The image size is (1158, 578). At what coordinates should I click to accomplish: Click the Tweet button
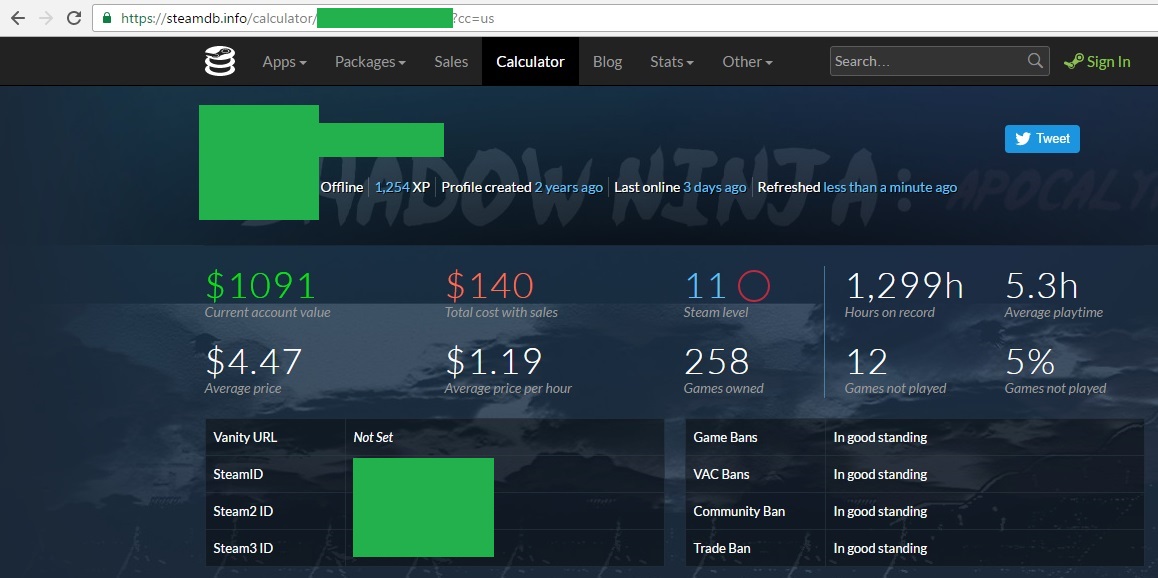[1042, 139]
